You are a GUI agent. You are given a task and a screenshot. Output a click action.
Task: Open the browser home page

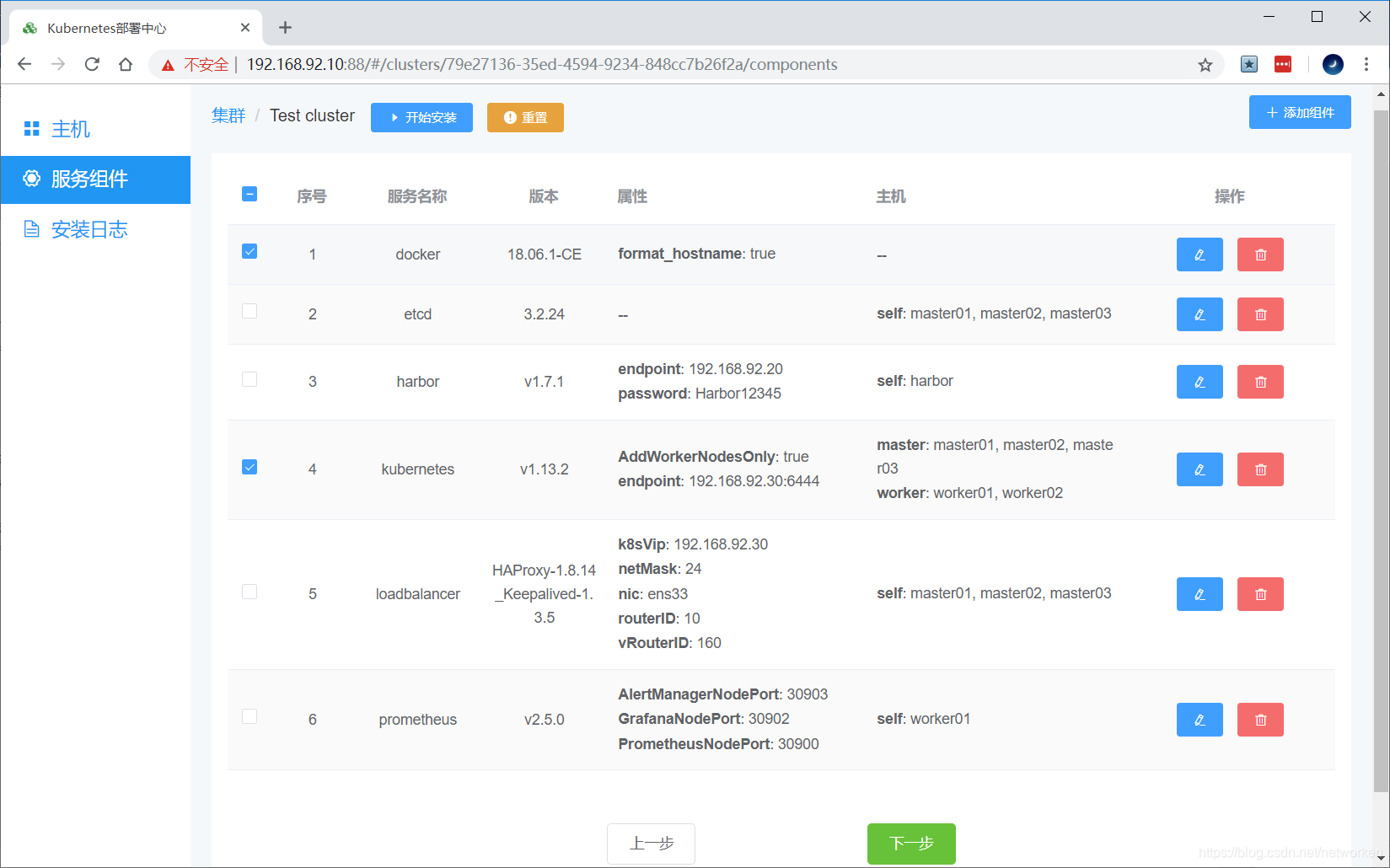click(126, 64)
